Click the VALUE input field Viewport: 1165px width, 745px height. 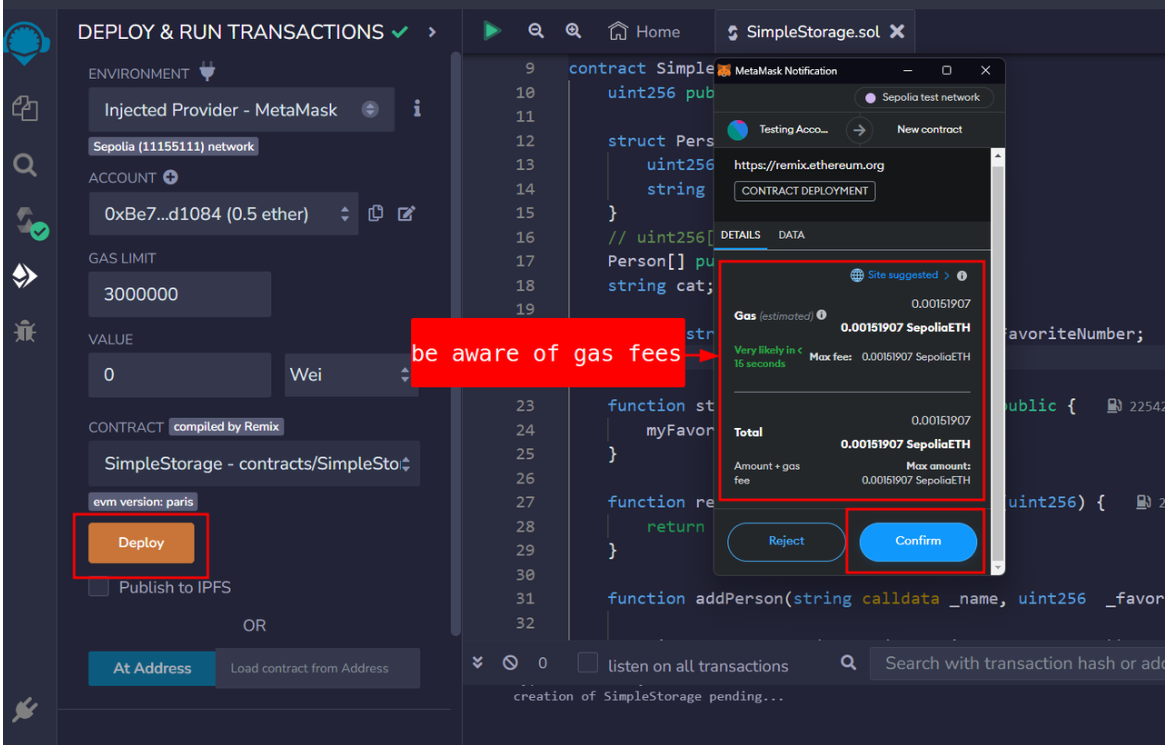pyautogui.click(x=180, y=374)
